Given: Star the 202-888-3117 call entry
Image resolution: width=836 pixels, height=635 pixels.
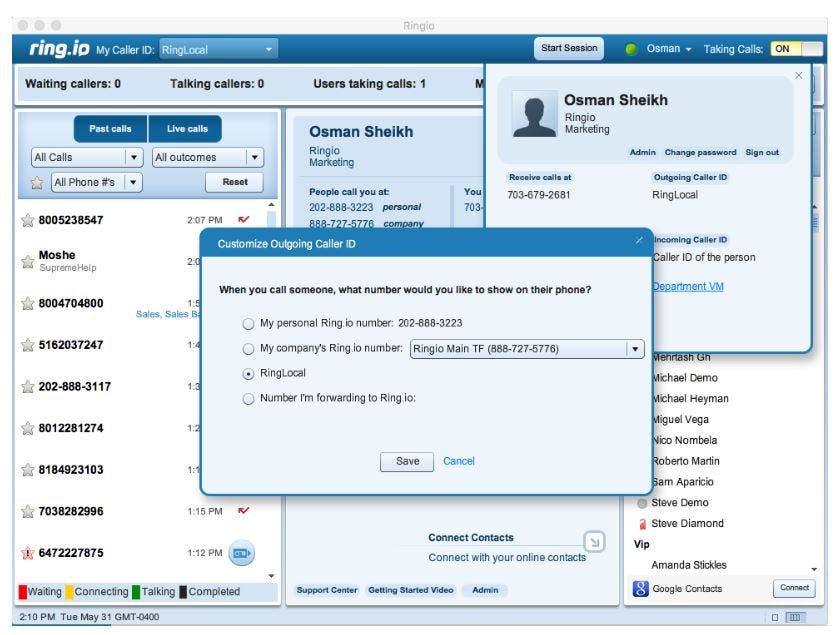Looking at the screenshot, I should click(28, 387).
